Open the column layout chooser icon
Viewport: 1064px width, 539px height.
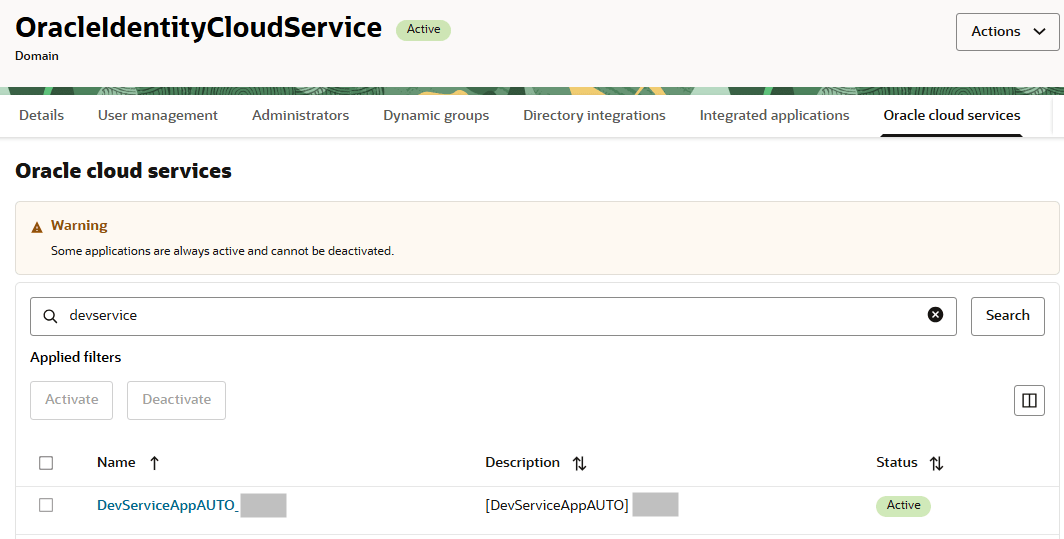pos(1029,401)
